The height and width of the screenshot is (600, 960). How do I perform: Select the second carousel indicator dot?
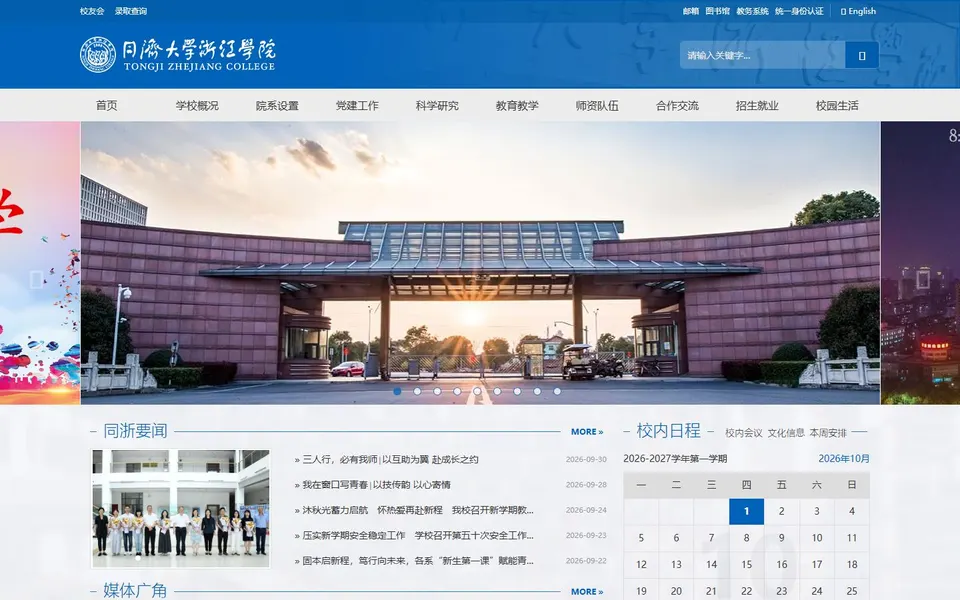coord(417,391)
